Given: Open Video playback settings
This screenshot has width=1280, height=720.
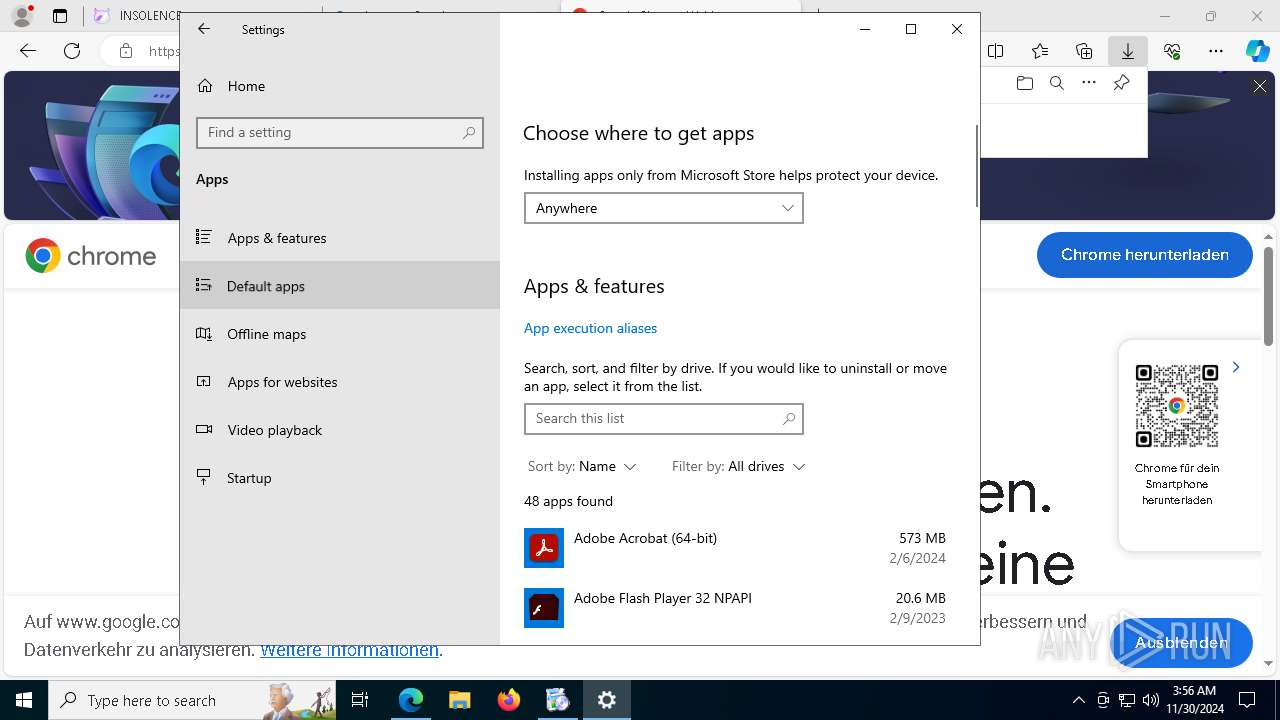Looking at the screenshot, I should (340, 430).
